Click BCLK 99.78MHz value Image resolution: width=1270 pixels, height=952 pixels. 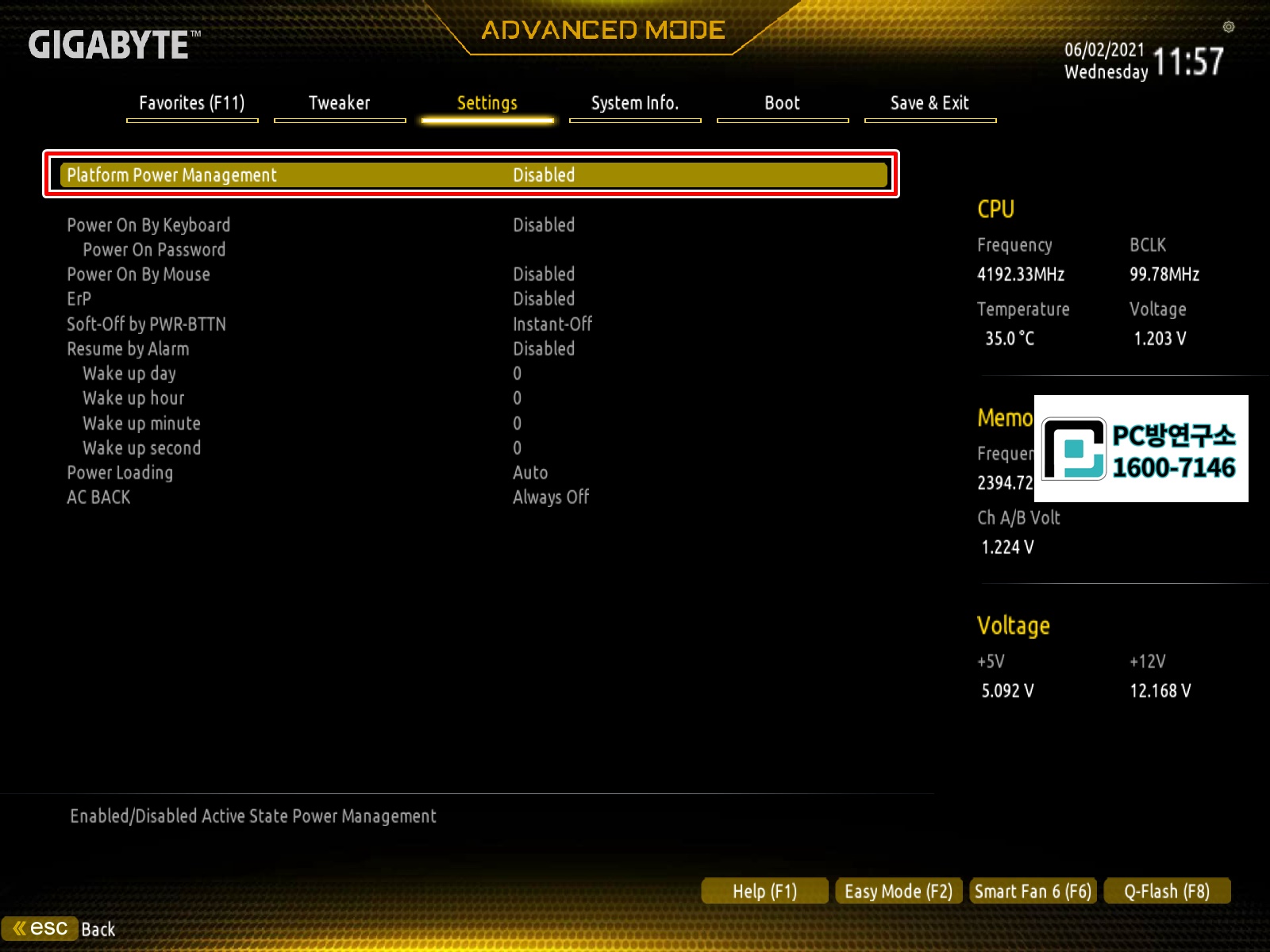(x=1164, y=274)
